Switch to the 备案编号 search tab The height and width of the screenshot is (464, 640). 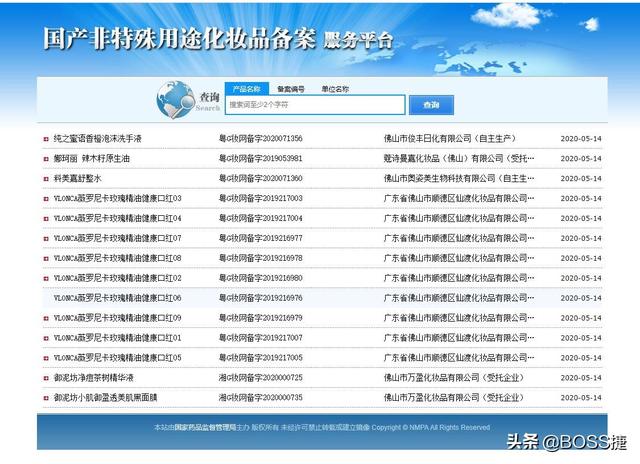click(291, 89)
